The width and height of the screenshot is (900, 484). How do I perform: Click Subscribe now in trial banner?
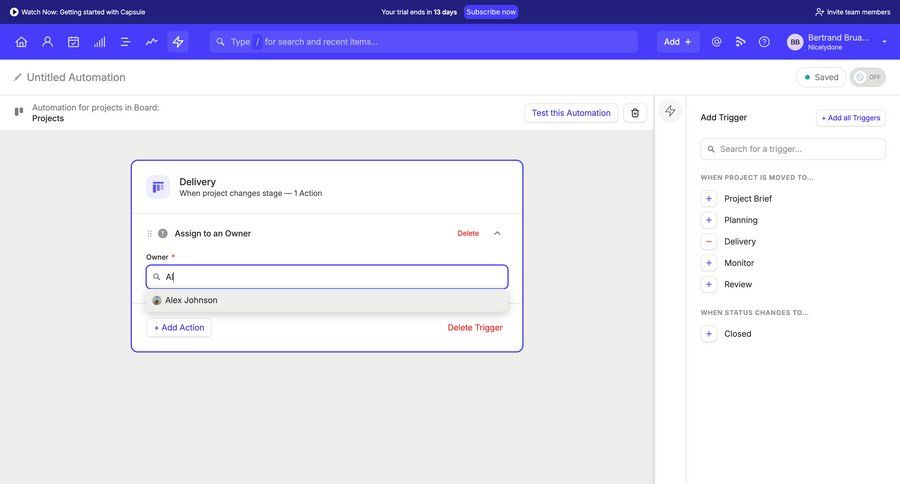[x=491, y=12]
